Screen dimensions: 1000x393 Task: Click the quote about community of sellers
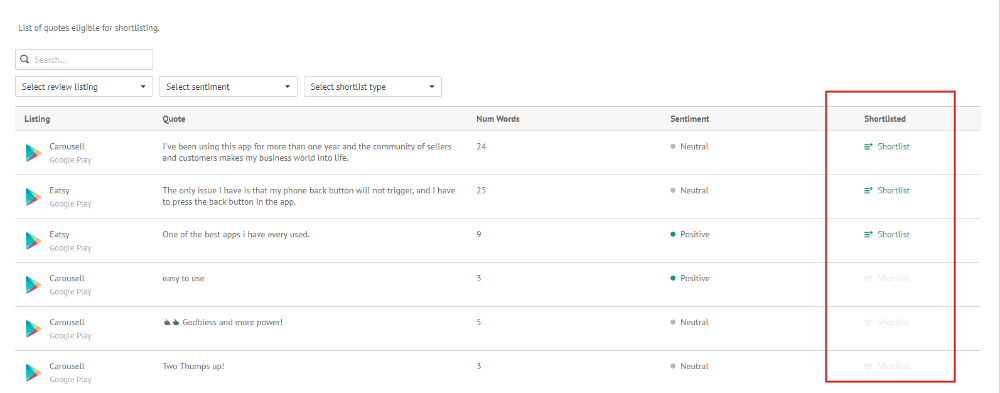(x=307, y=152)
